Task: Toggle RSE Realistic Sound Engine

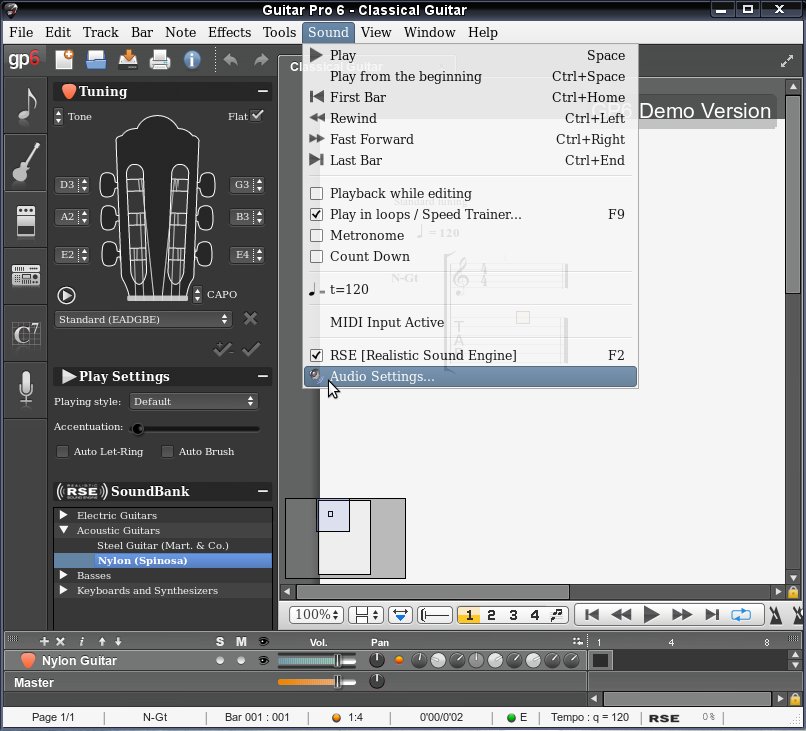Action: (317, 355)
